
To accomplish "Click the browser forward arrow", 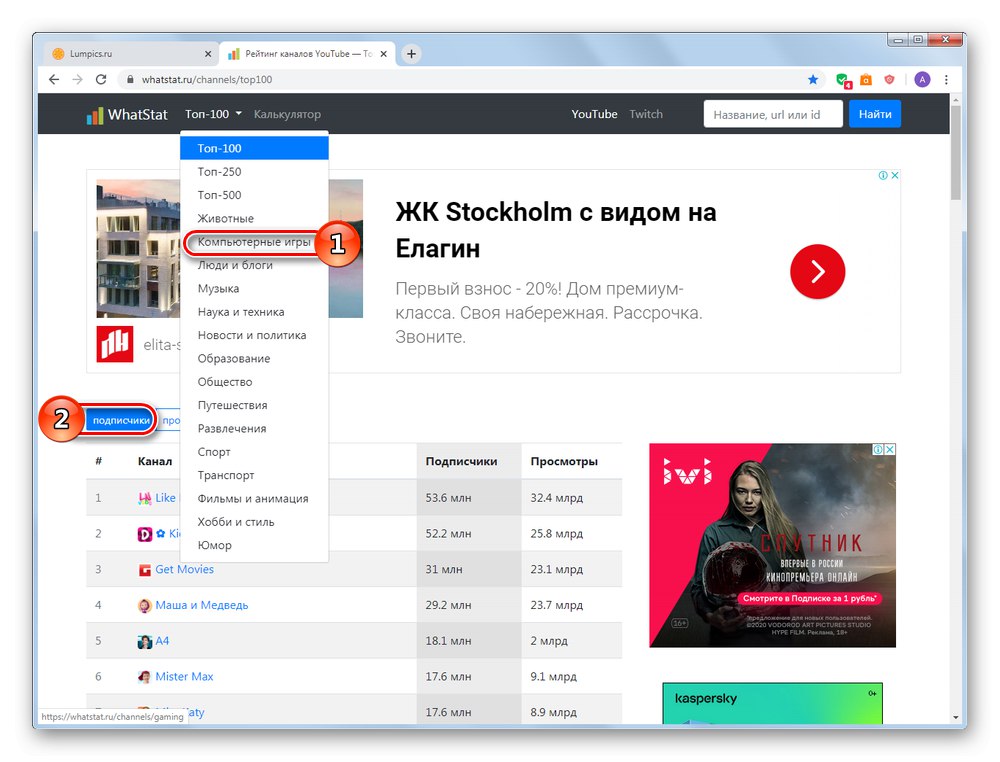I will tap(77, 79).
